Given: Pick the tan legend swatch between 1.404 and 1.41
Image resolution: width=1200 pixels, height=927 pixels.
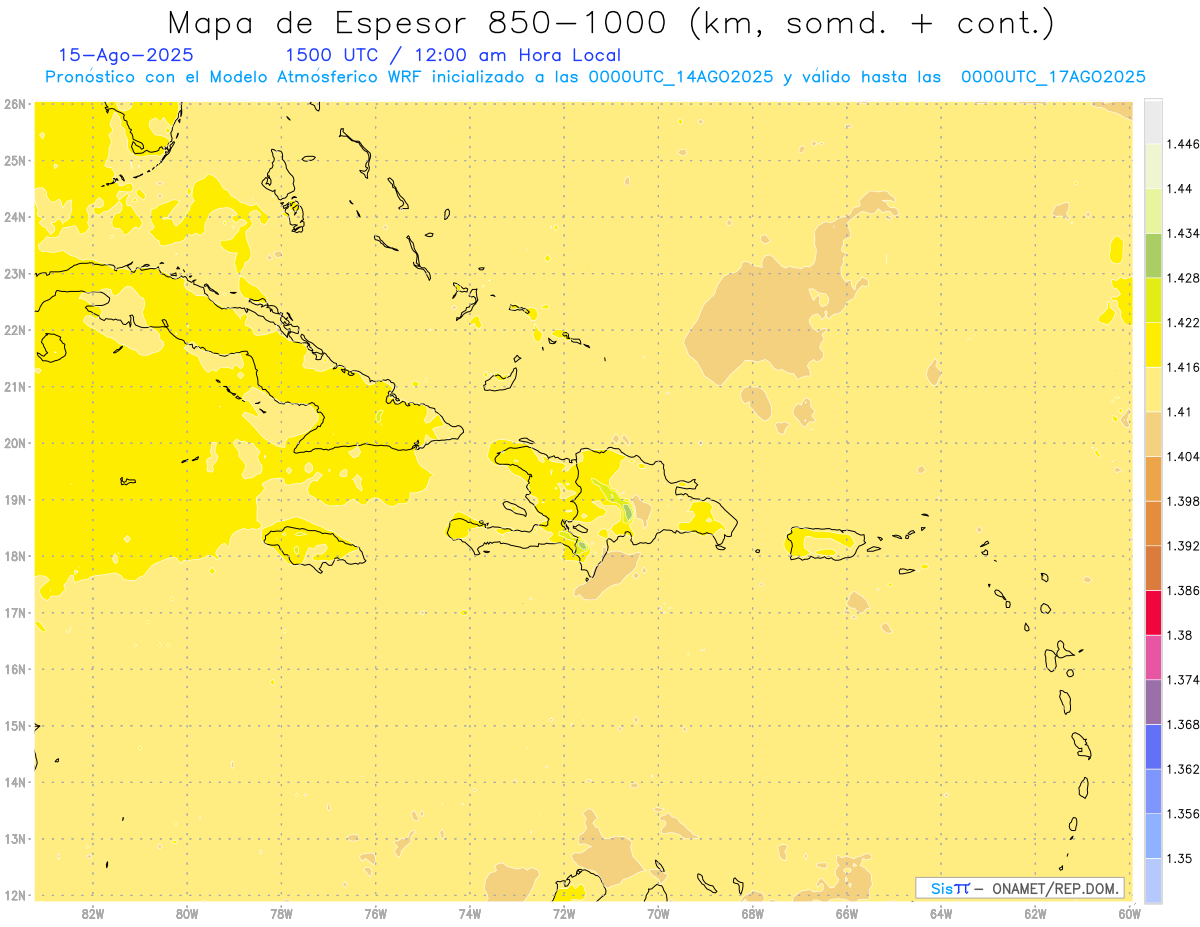Looking at the screenshot, I should pyautogui.click(x=1153, y=434).
